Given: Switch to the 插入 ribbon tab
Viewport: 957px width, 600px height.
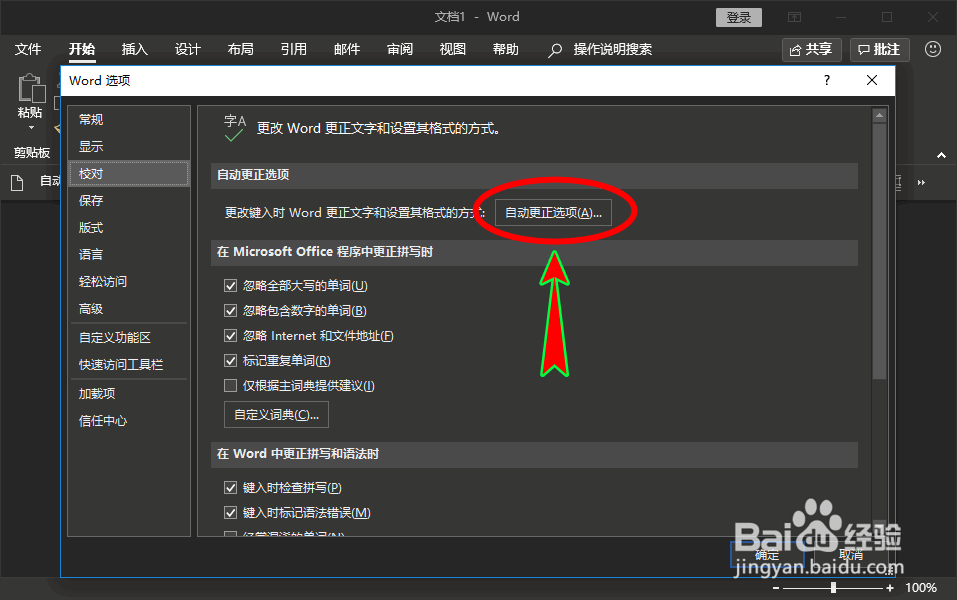Looking at the screenshot, I should 134,49.
